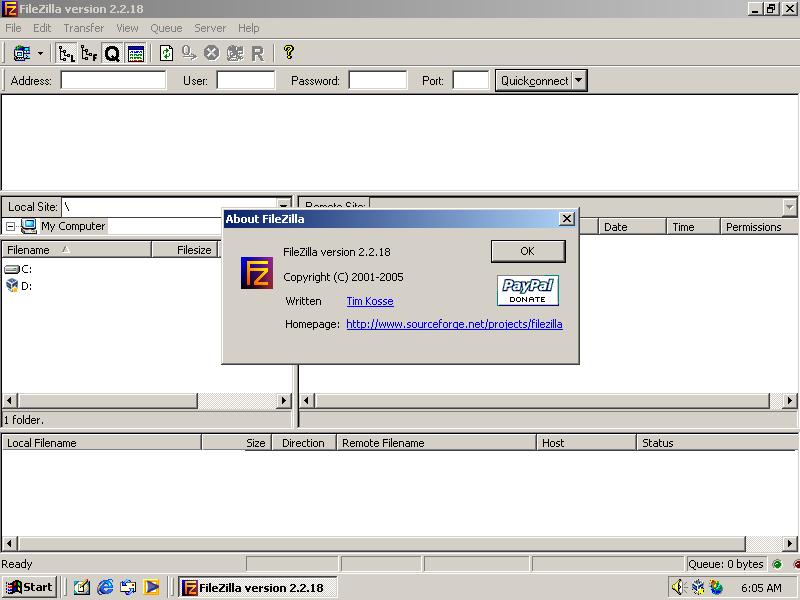Click the Show Desktop quick launch icon
The width and height of the screenshot is (800, 600).
[82, 588]
